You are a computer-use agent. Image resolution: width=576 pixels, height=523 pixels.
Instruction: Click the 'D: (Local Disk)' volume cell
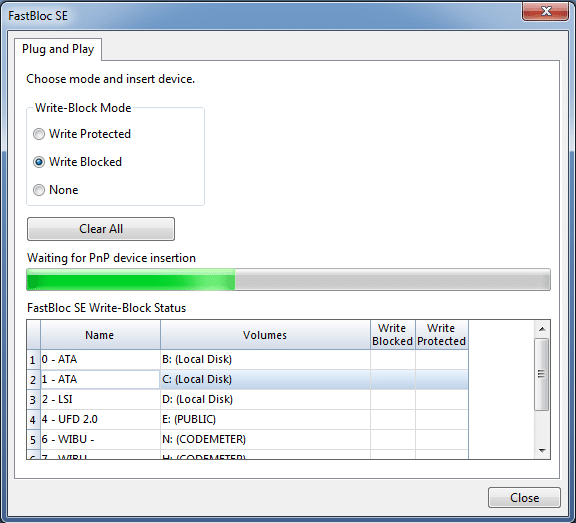pyautogui.click(x=265, y=399)
